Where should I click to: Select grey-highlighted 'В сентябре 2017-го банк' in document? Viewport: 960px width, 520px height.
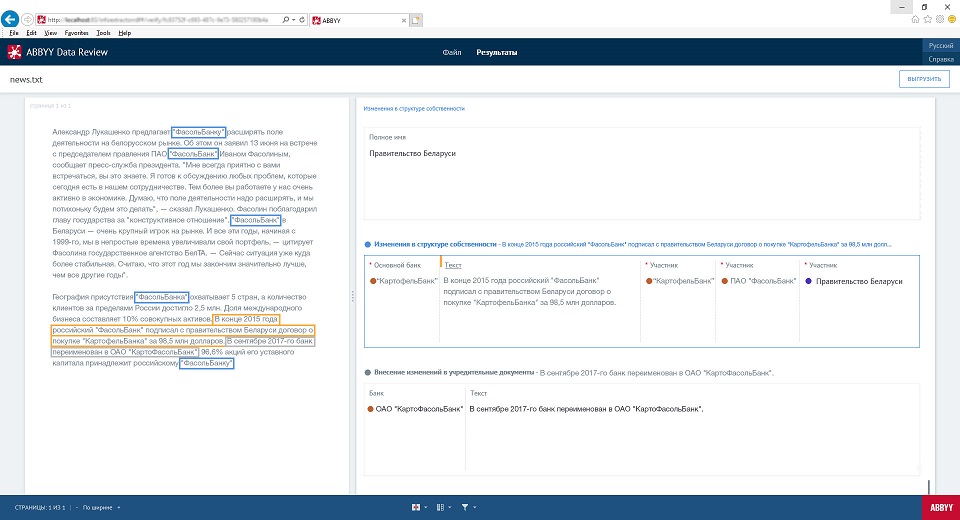coord(270,341)
